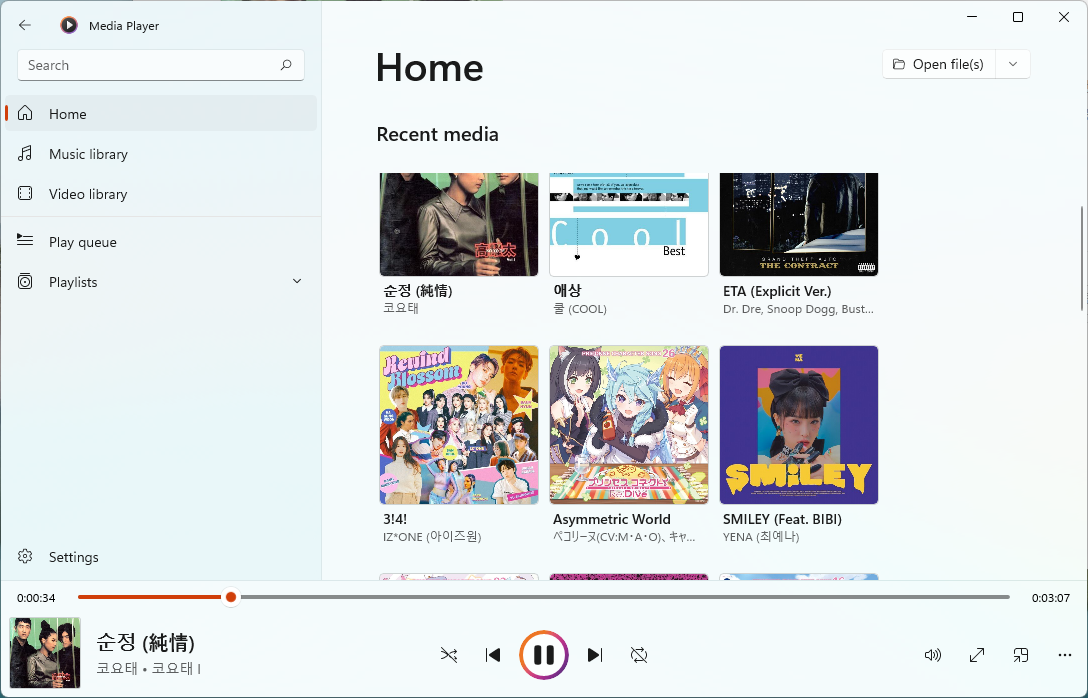Image resolution: width=1088 pixels, height=698 pixels.
Task: Go to Video library
Action: 88,194
